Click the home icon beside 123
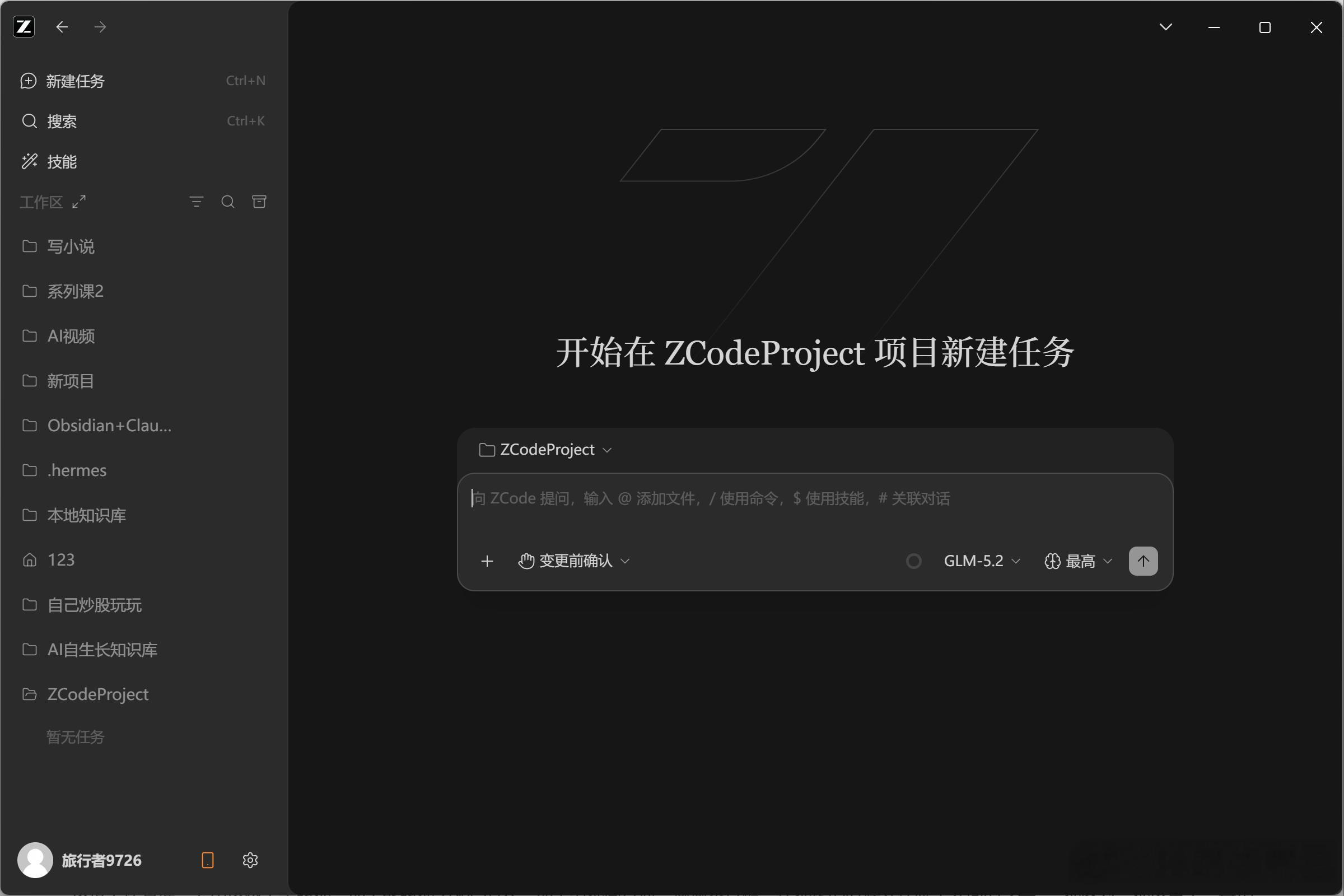The width and height of the screenshot is (1344, 896). [x=30, y=560]
